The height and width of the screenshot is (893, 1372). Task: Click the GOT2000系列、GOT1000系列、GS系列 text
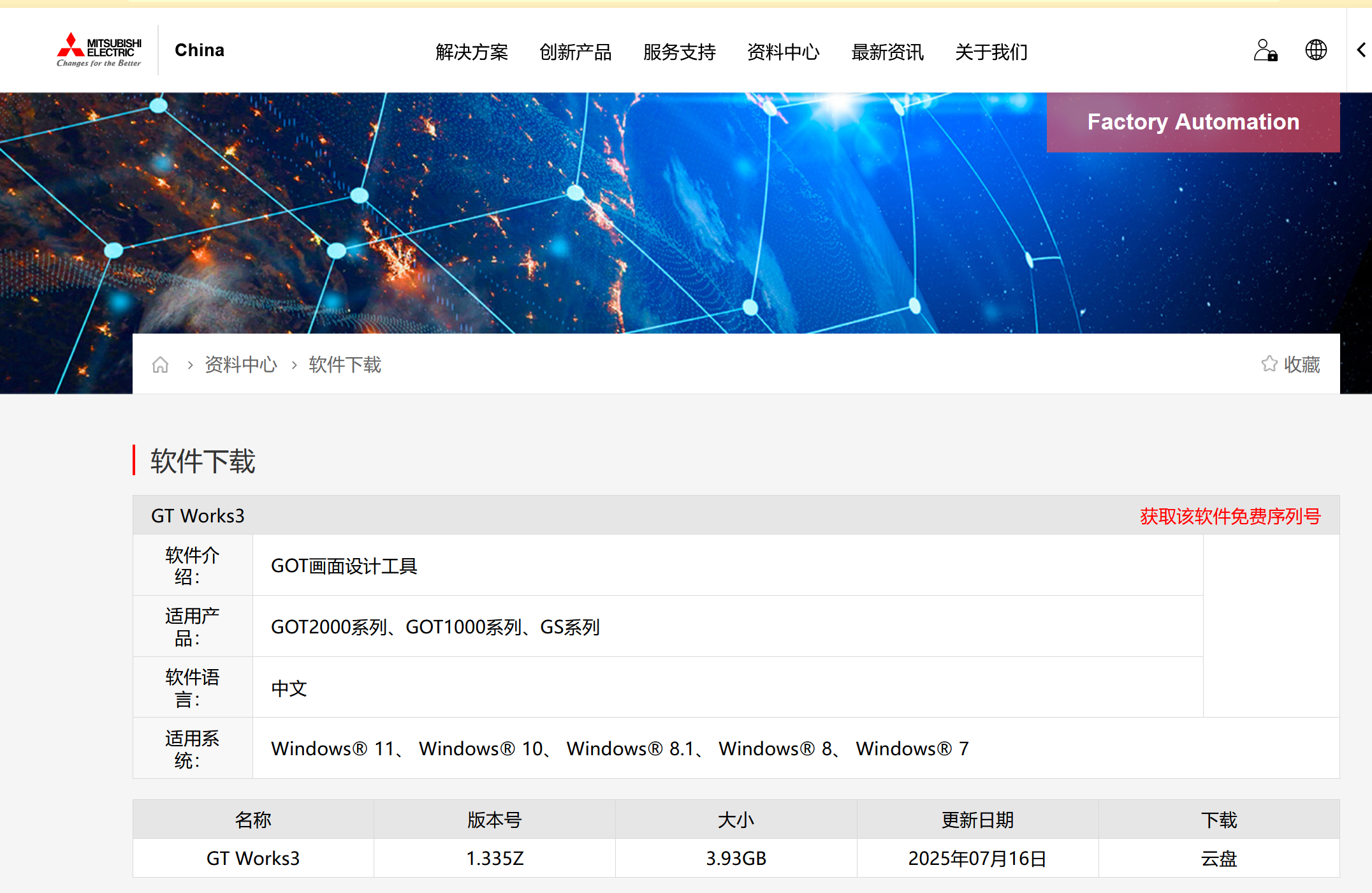[435, 627]
